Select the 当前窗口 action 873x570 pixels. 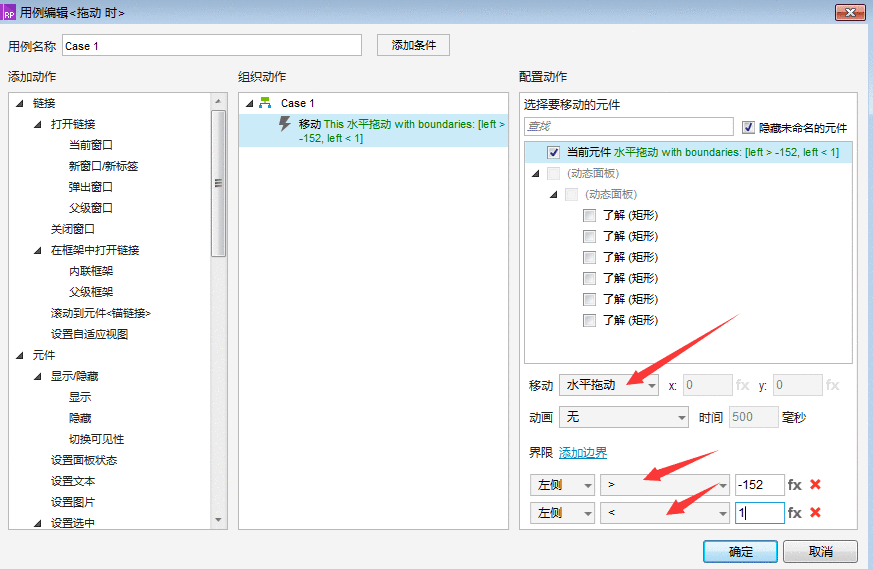pyautogui.click(x=91, y=145)
